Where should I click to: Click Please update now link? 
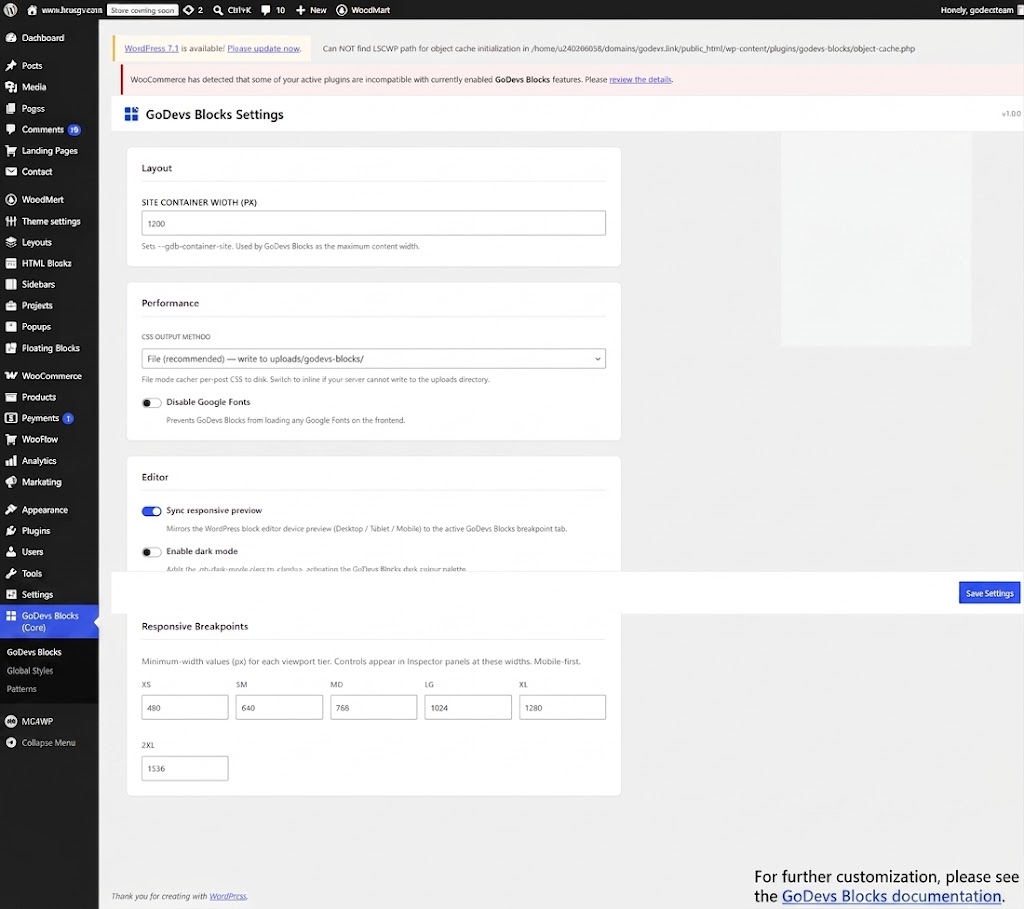click(x=263, y=48)
